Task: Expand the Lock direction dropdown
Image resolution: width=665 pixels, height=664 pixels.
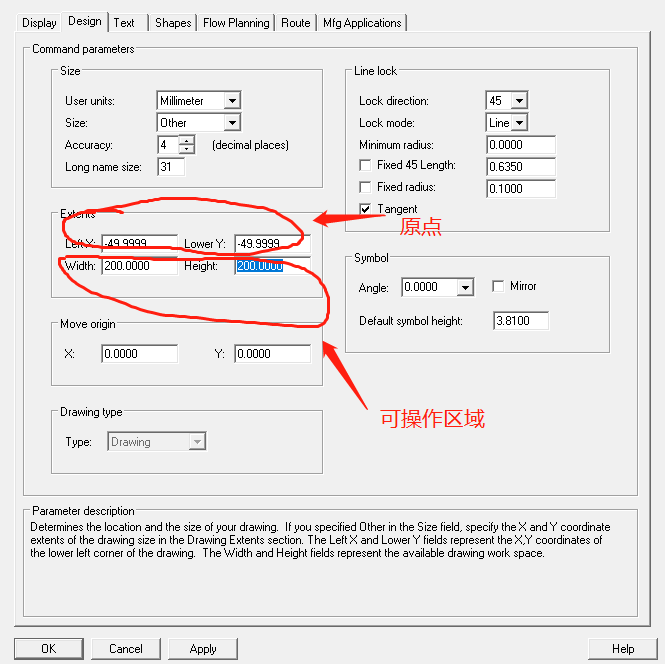Action: click(x=518, y=101)
